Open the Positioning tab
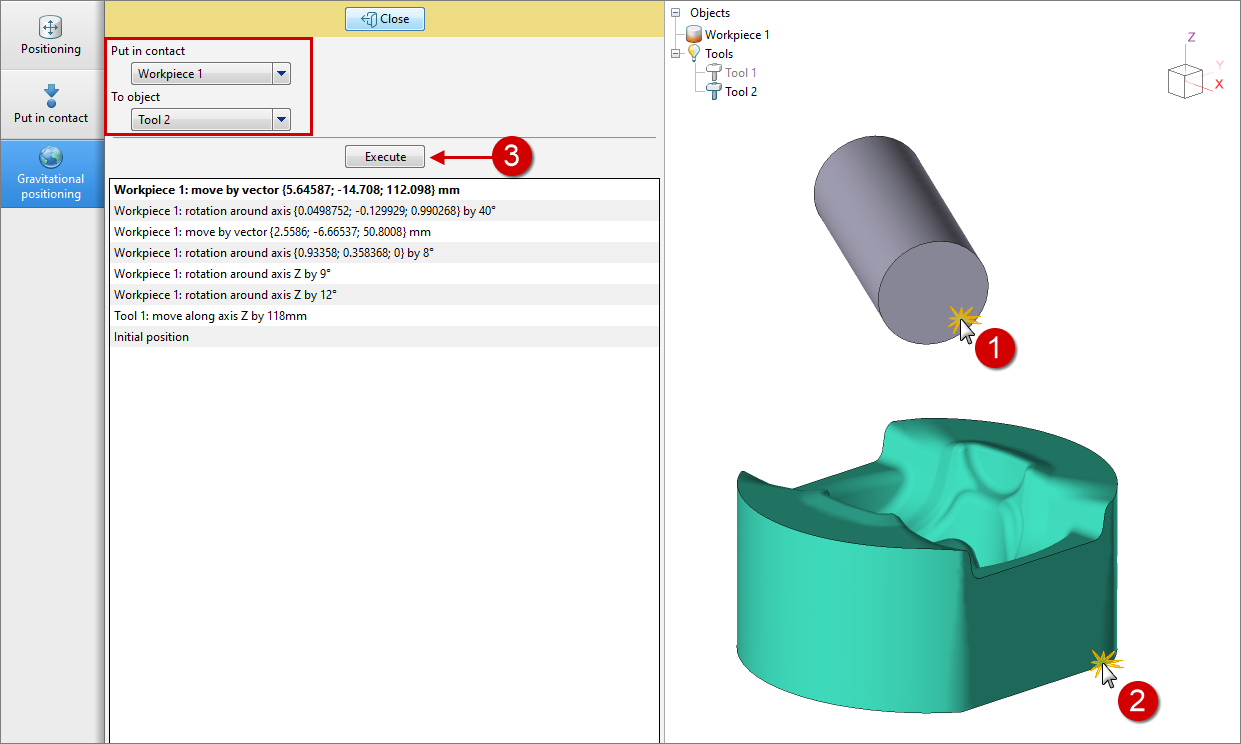Screen dimensions: 1241x744 click(51, 35)
